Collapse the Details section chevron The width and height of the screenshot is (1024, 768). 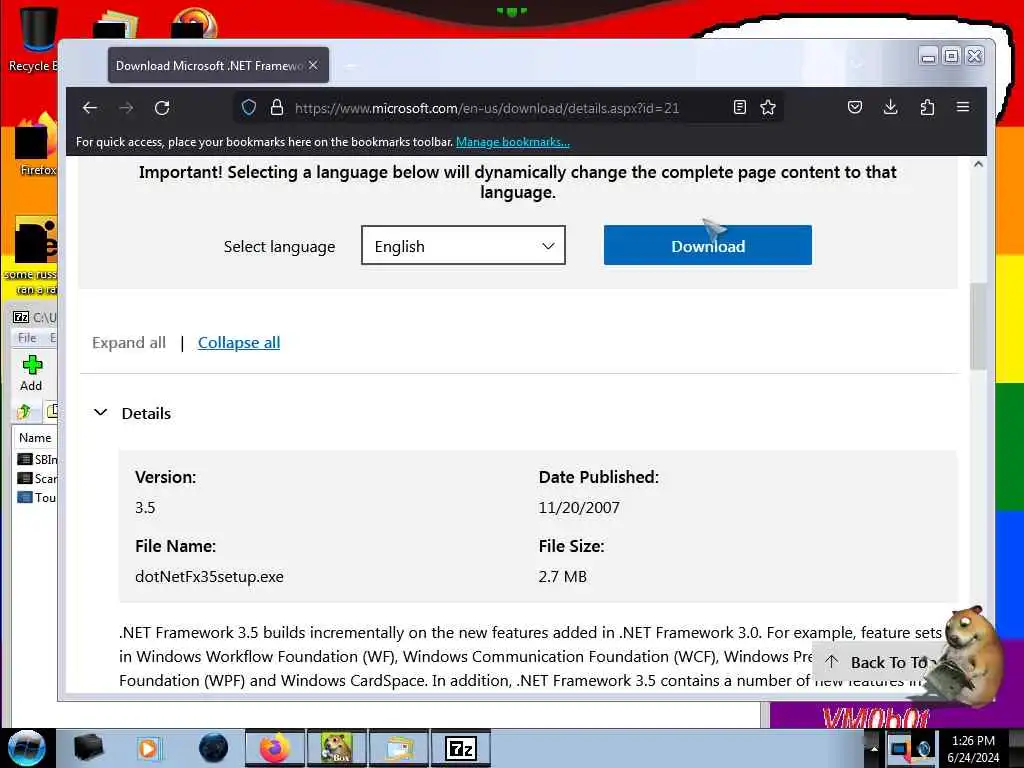point(101,413)
